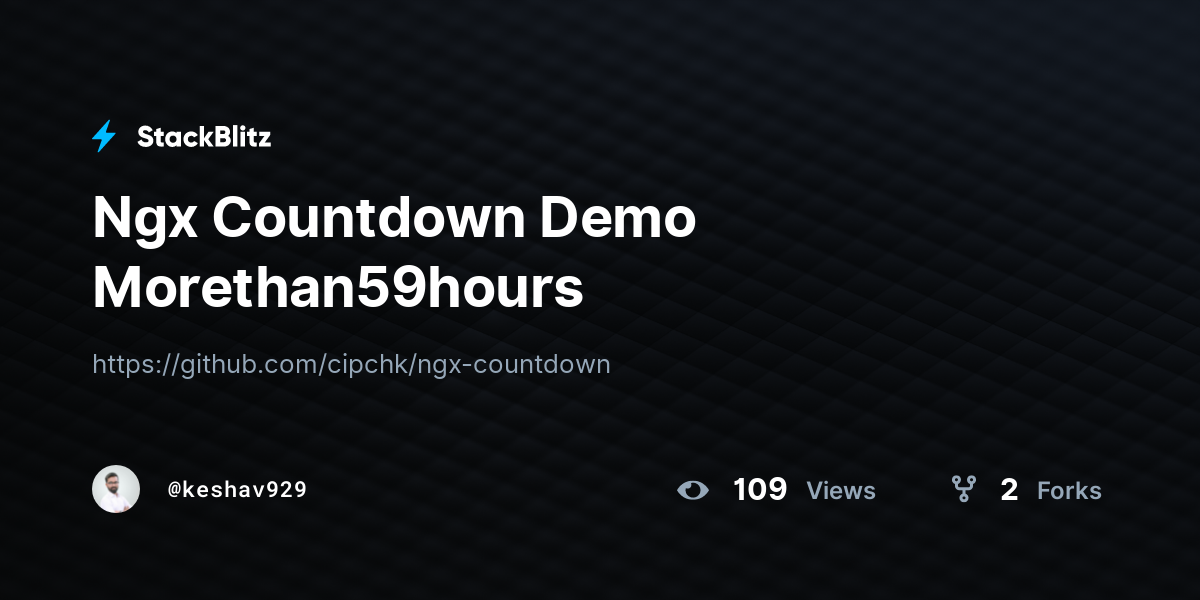
Task: Click the Views label
Action: [x=841, y=491]
